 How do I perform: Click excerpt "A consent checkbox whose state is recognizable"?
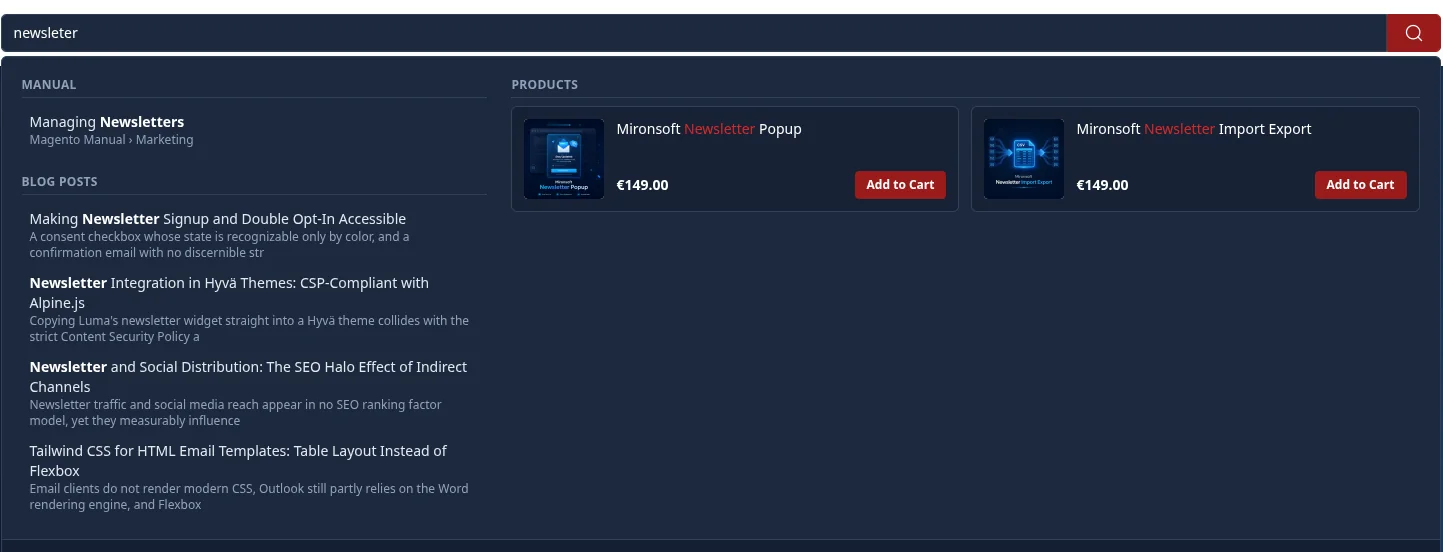(x=220, y=245)
